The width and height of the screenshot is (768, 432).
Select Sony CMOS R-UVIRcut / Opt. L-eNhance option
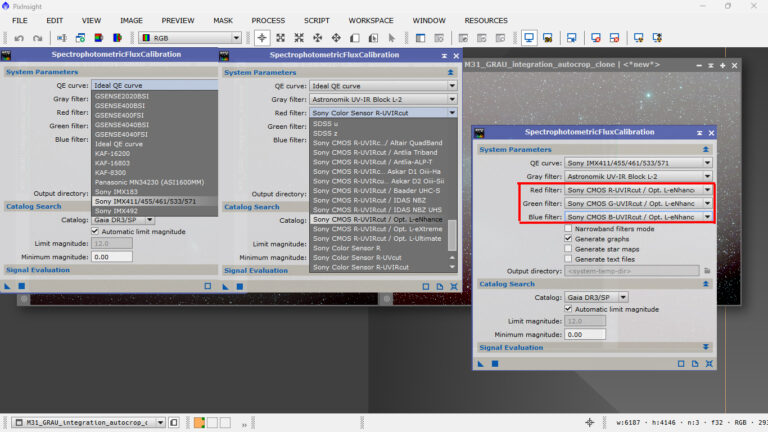pos(379,219)
